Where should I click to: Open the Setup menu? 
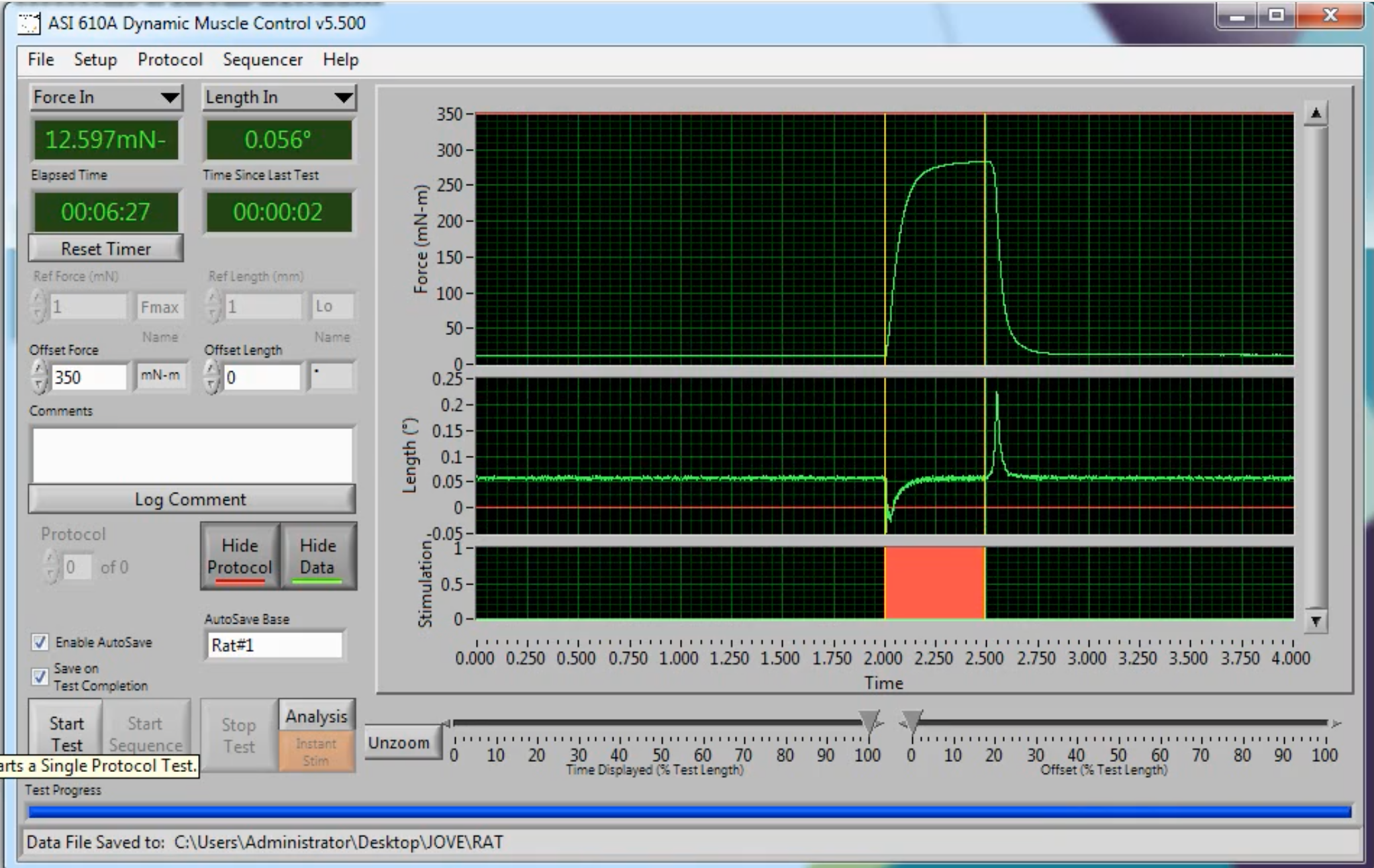click(x=95, y=60)
